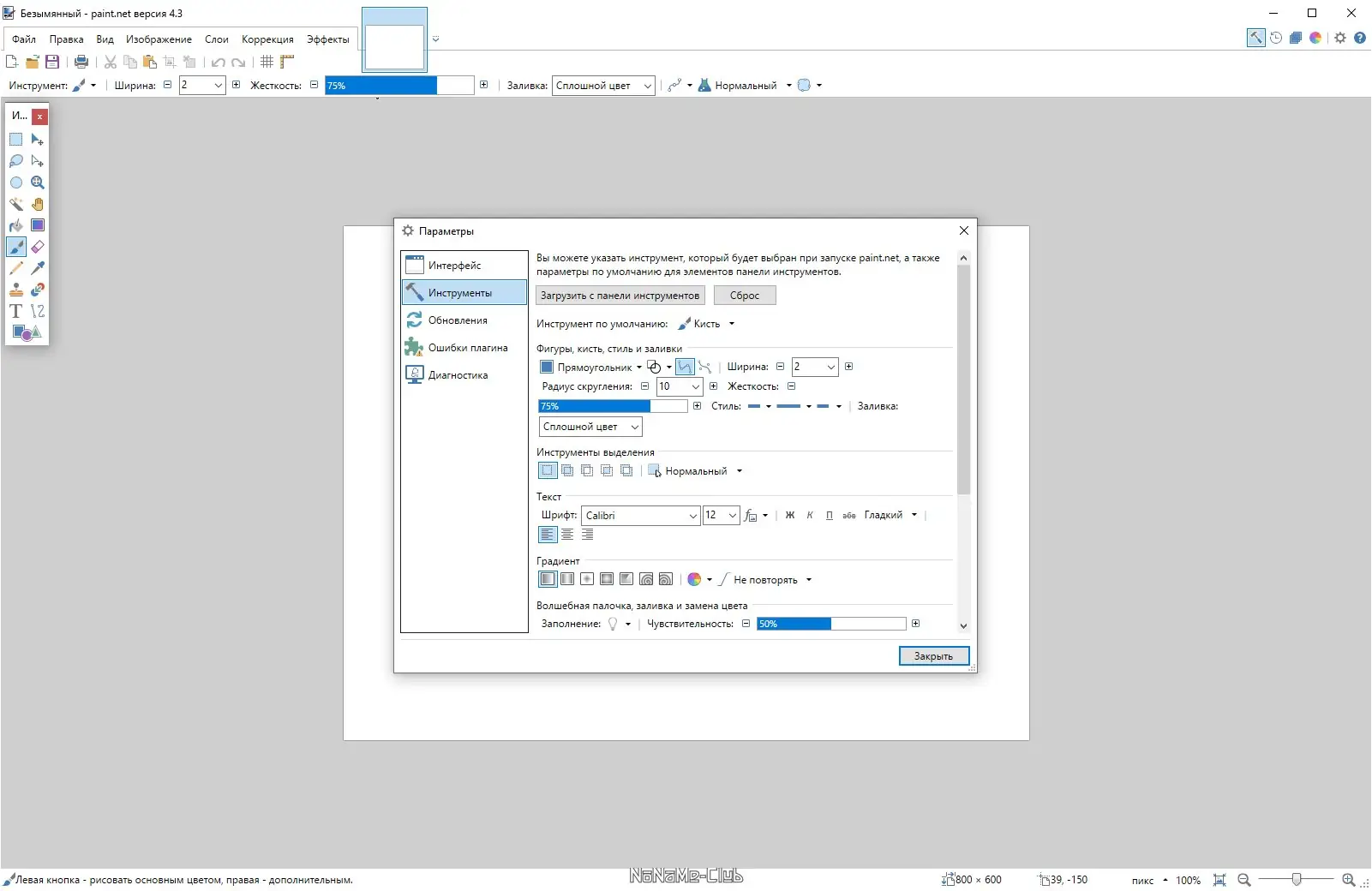The width and height of the screenshot is (1372, 891).
Task: Expand the Не повторять gradient repeat dropdown
Action: [x=765, y=580]
